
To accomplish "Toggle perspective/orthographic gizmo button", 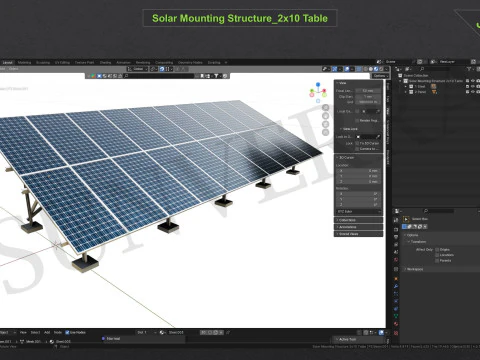I will [x=326, y=132].
